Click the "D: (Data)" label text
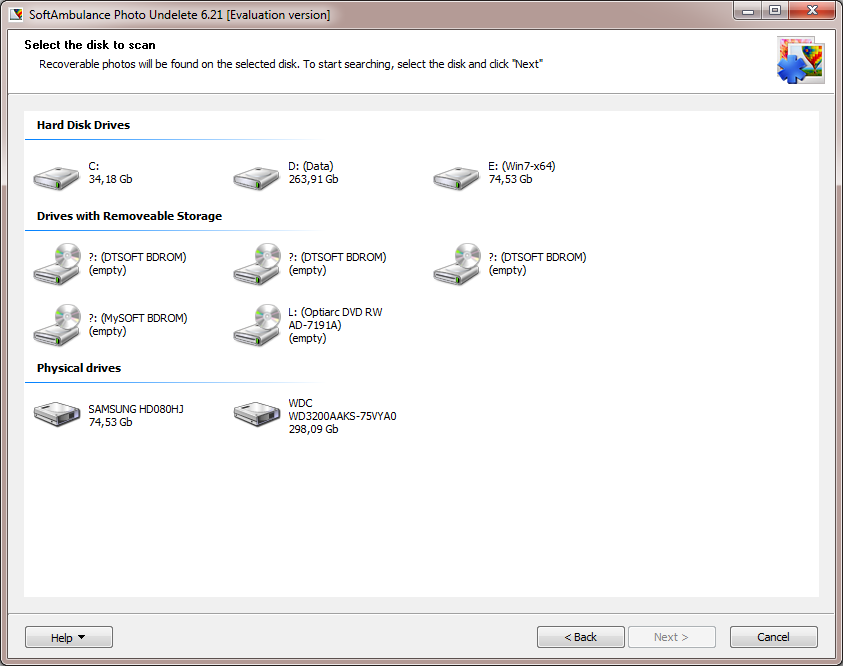 pos(311,166)
